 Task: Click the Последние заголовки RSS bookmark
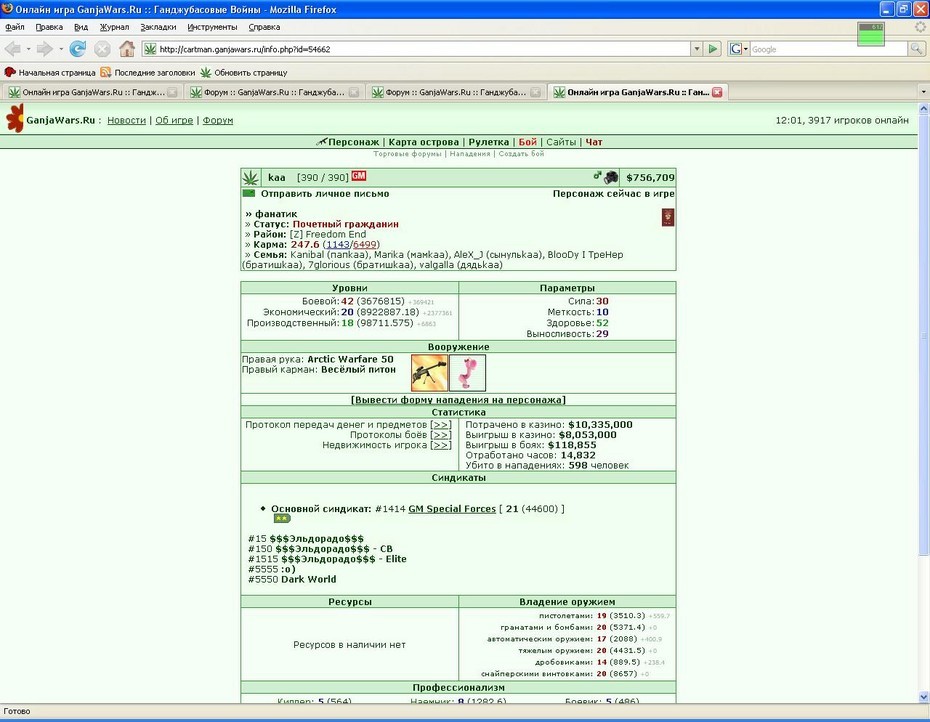click(148, 72)
